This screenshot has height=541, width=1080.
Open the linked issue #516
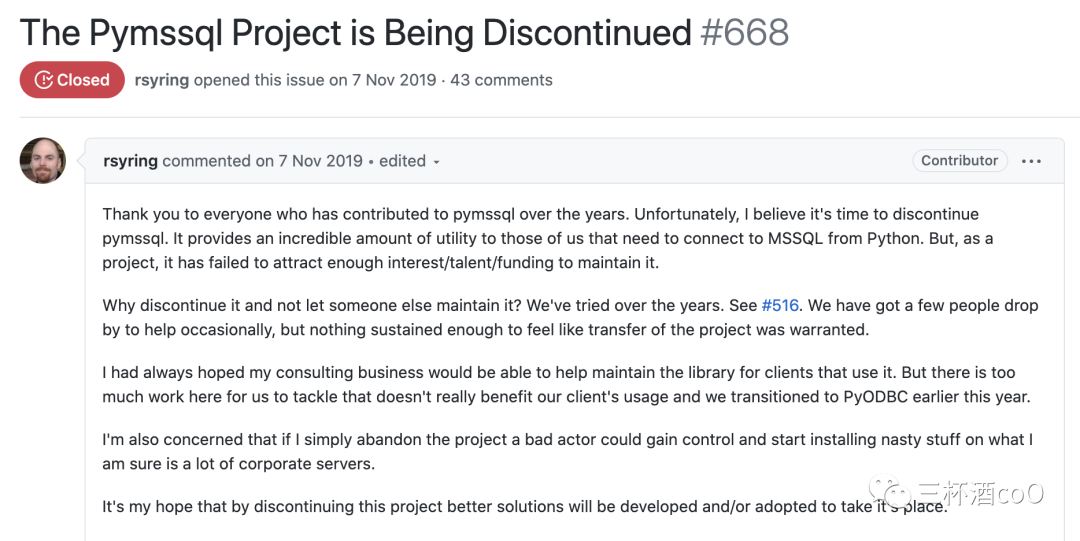click(781, 305)
